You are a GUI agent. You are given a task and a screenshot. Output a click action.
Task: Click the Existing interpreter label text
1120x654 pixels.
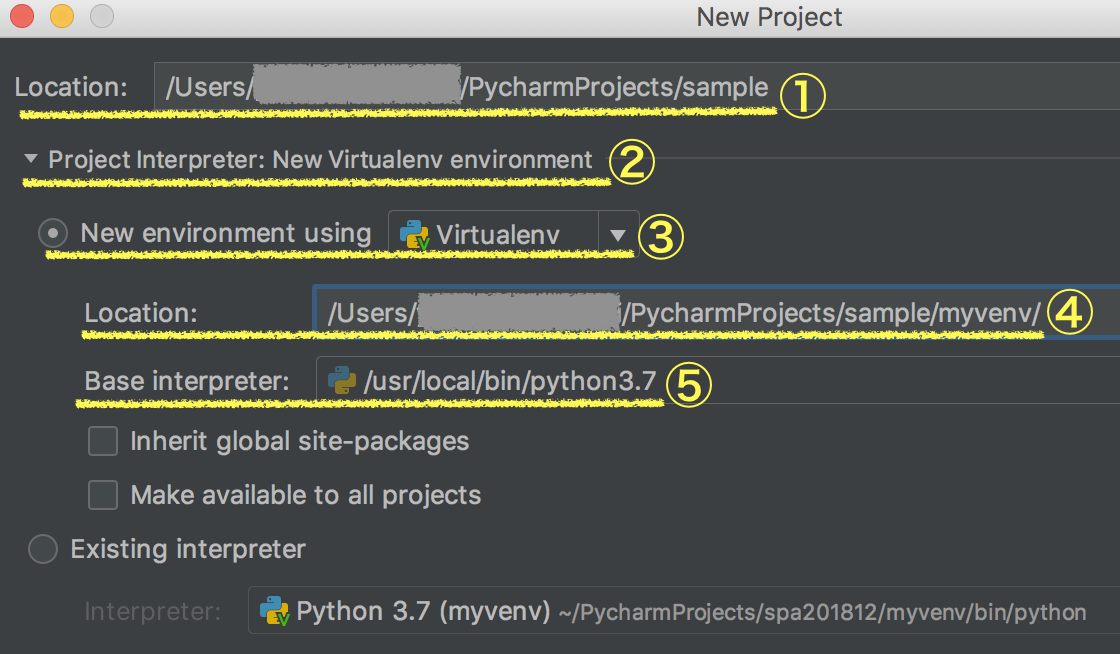tap(188, 549)
